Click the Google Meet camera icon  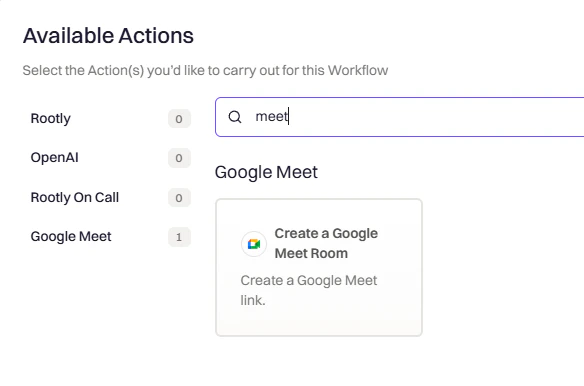254,244
